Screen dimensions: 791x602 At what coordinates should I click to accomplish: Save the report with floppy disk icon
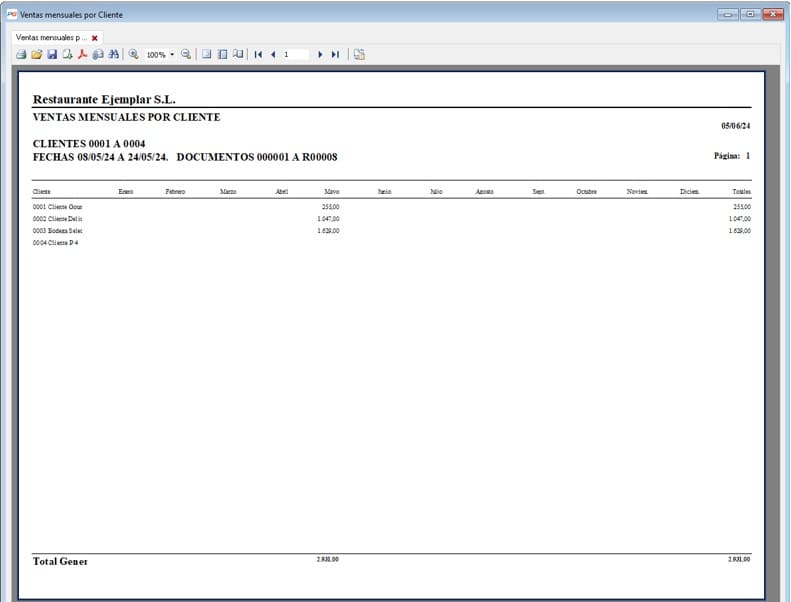52,54
